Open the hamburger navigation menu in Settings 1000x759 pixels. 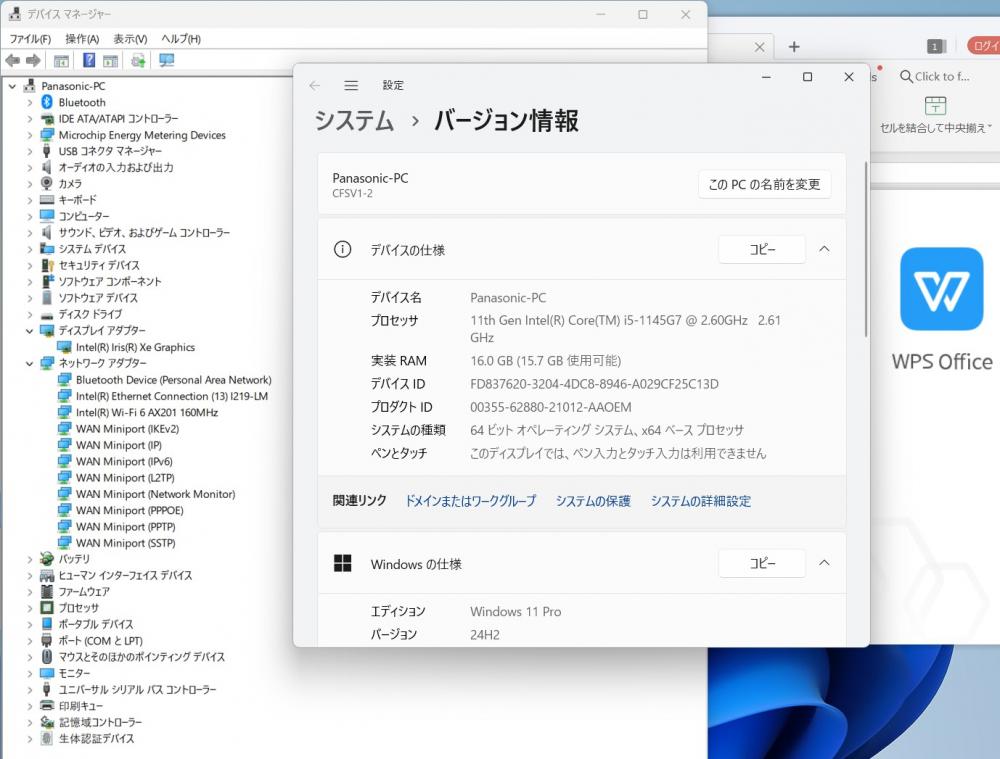(x=351, y=85)
